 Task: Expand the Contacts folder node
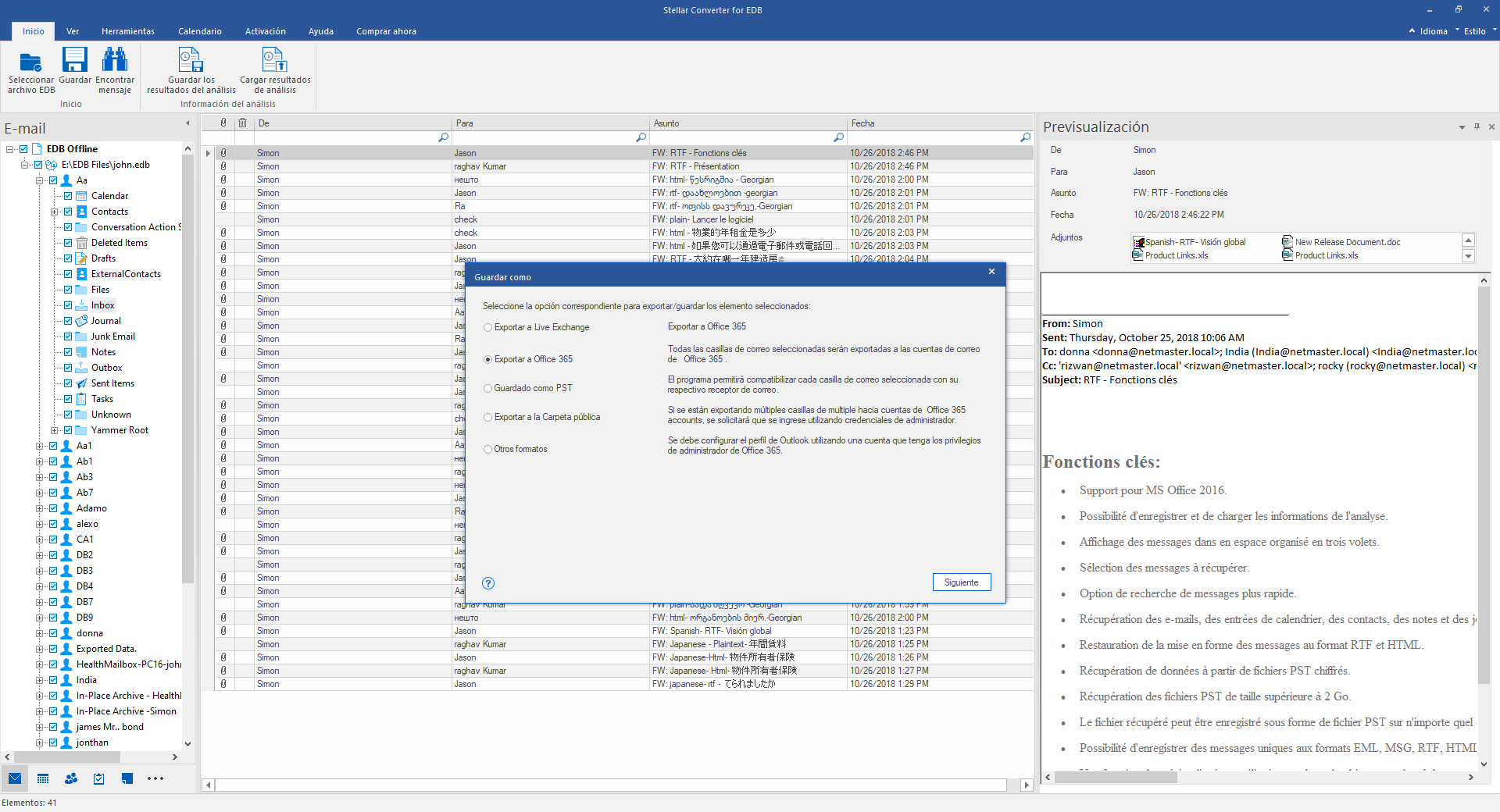pyautogui.click(x=54, y=212)
